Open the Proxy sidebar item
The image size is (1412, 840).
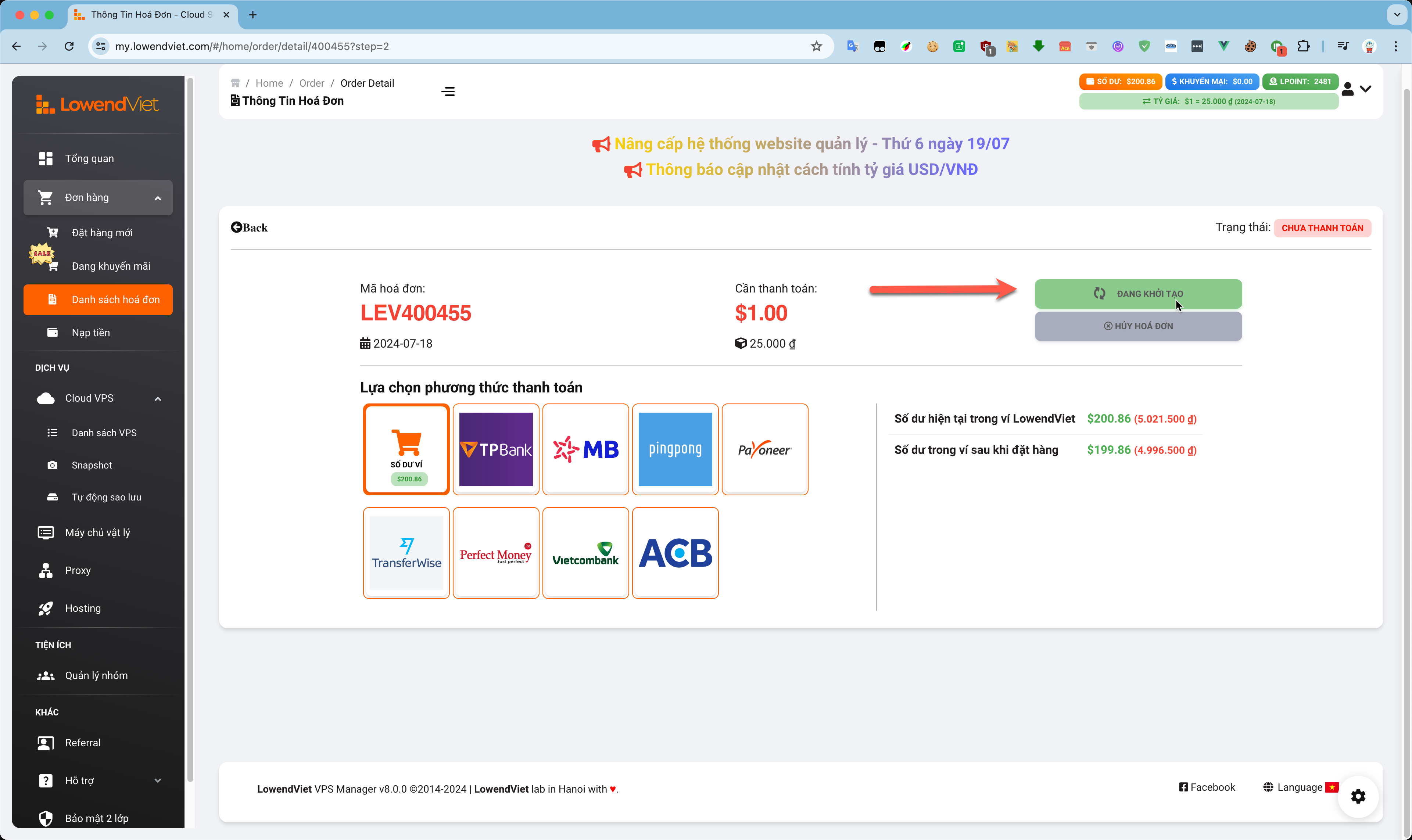pos(78,571)
